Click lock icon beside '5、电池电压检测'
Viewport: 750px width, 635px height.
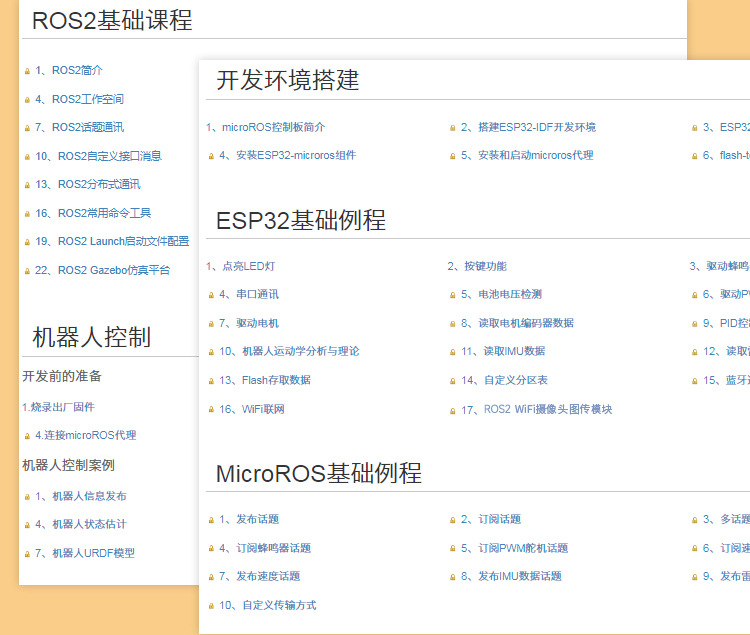pyautogui.click(x=452, y=295)
